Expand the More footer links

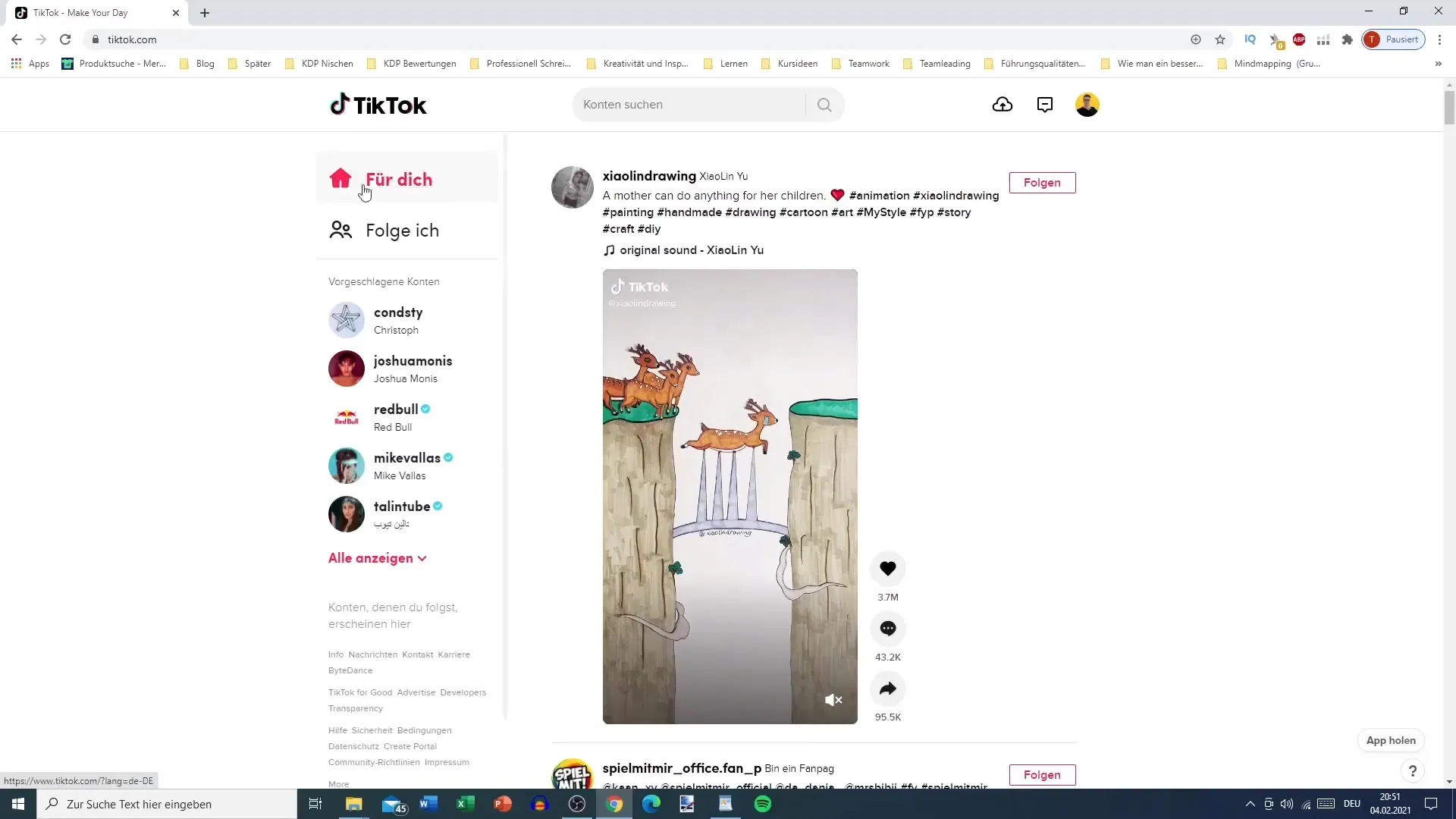click(338, 784)
